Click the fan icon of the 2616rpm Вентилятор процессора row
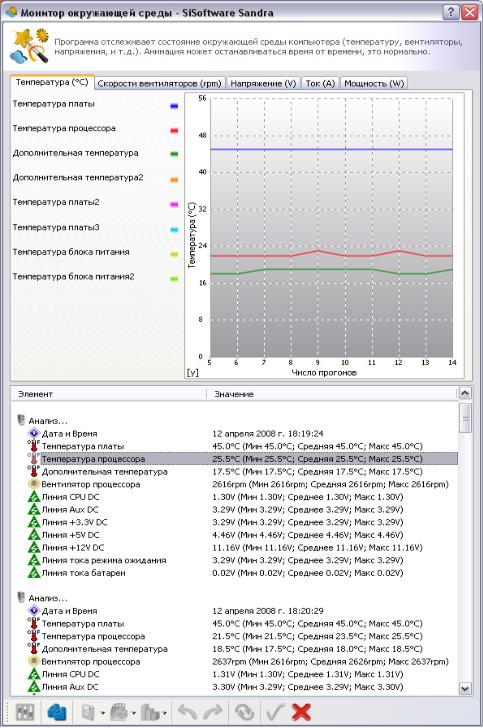The width and height of the screenshot is (483, 728). pos(33,484)
